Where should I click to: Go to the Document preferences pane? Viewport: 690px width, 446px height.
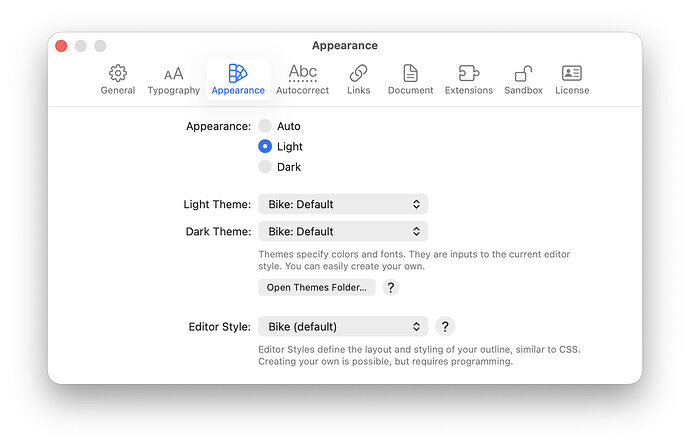(410, 80)
